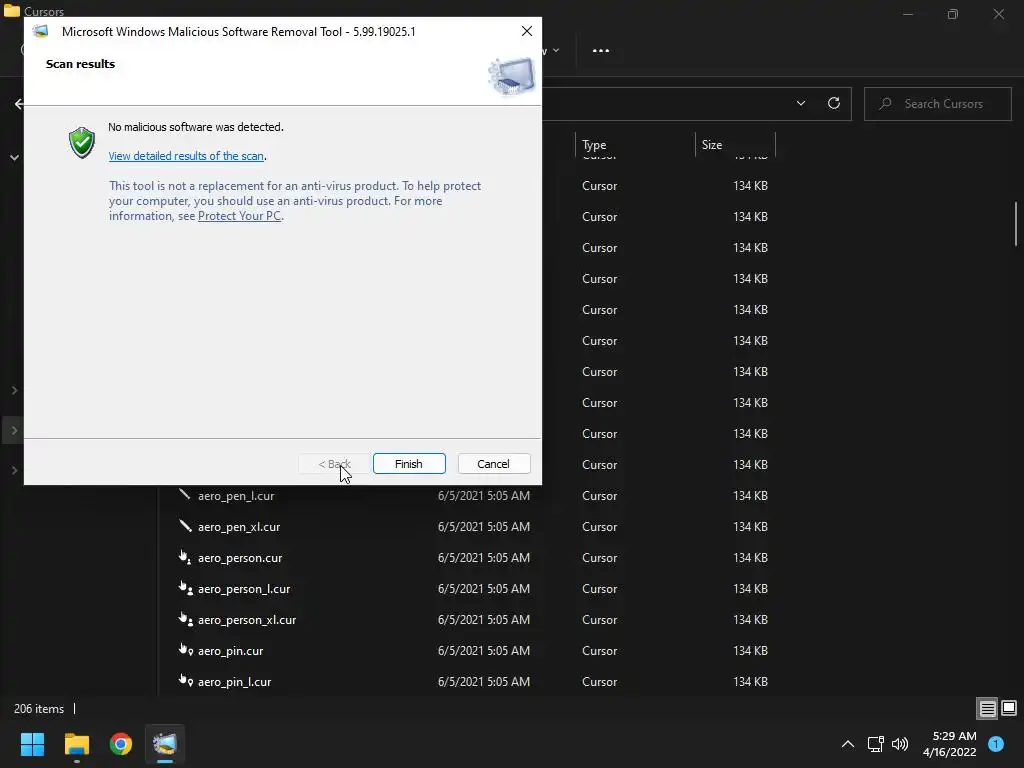
Task: Click the aero_person.cur hand icon
Action: 185,557
